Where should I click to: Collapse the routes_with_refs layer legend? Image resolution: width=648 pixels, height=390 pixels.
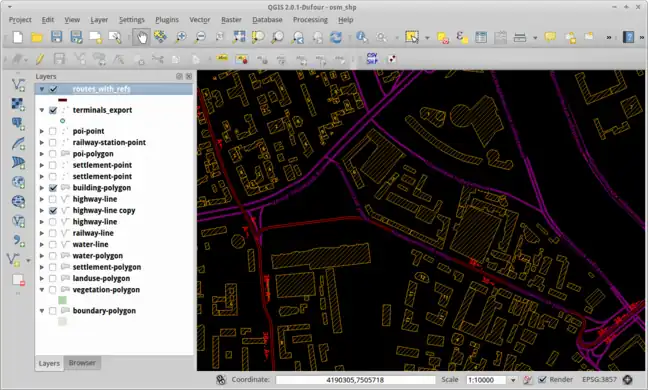(x=42, y=89)
